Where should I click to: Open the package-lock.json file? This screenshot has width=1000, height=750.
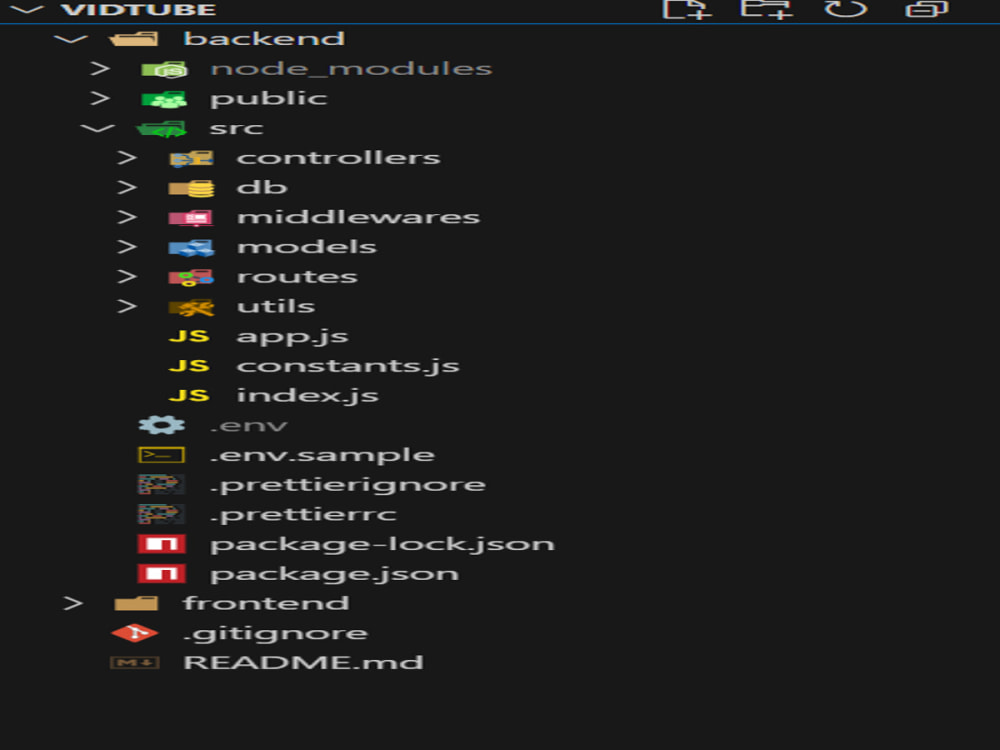(383, 545)
